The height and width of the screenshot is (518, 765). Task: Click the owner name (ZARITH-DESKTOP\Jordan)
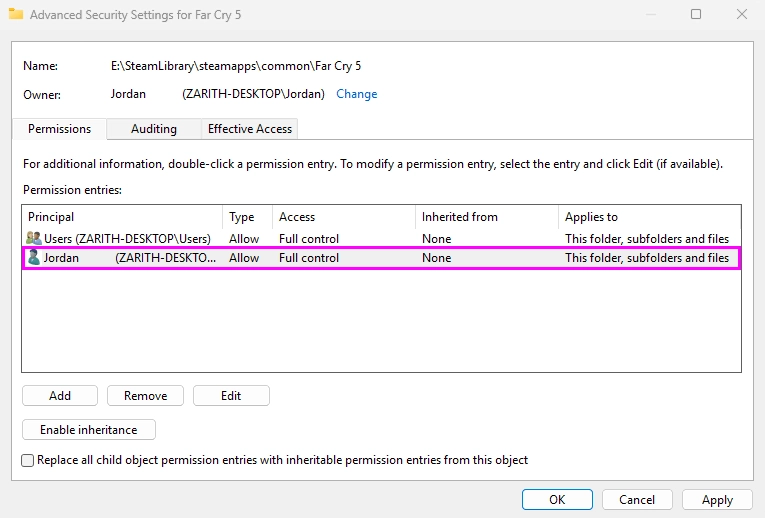(x=253, y=94)
